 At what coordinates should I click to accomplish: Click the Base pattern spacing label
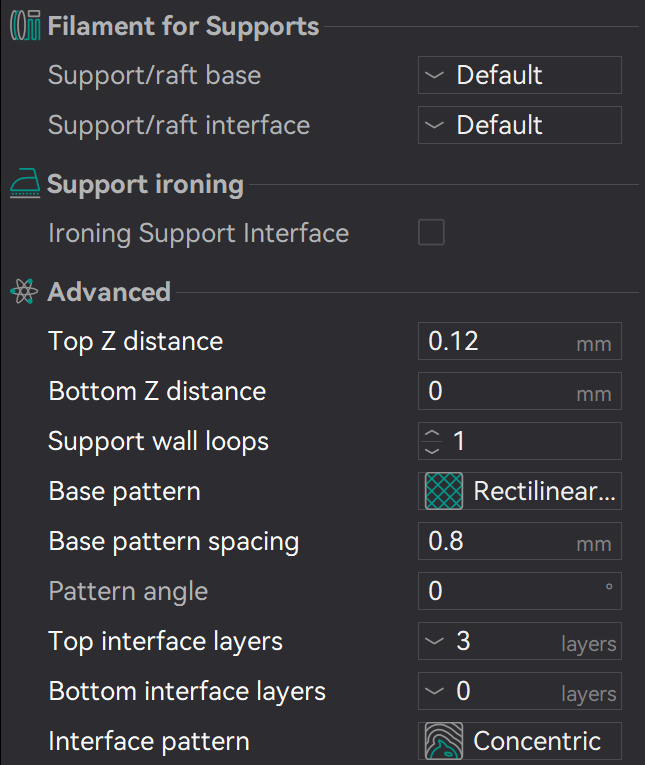click(173, 541)
